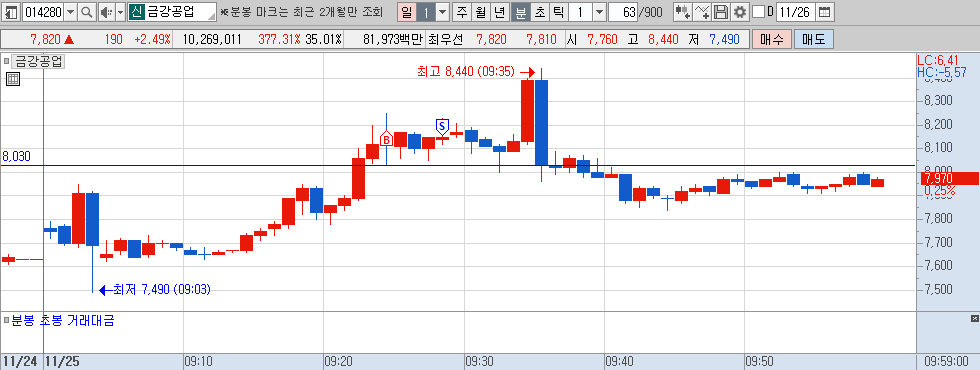
Task: Open the 일 period count dropdown arrow
Action: pos(442,11)
